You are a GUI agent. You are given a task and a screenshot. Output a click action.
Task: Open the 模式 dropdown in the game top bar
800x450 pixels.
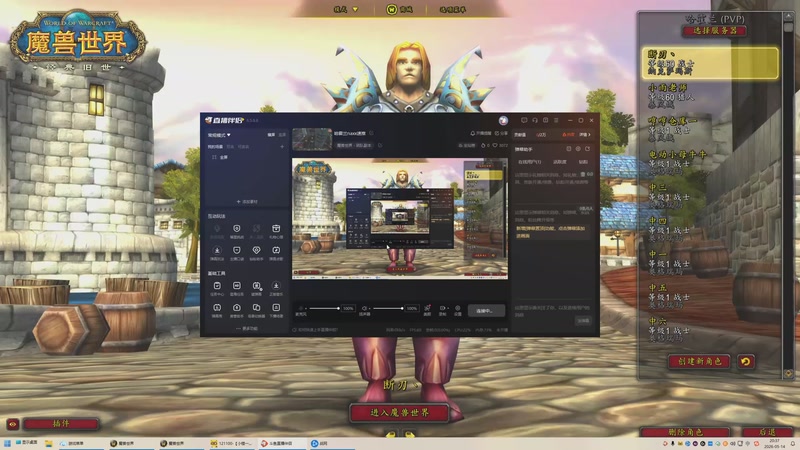coord(345,9)
